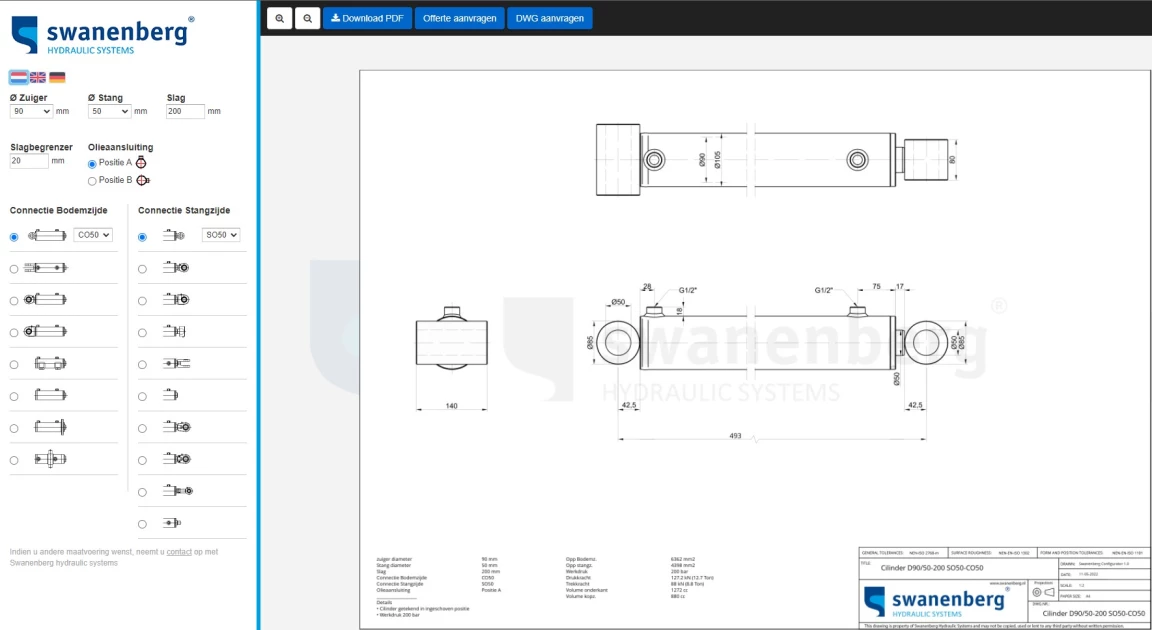Zoom out of the cylinder drawing
The height and width of the screenshot is (630, 1152).
pos(307,18)
